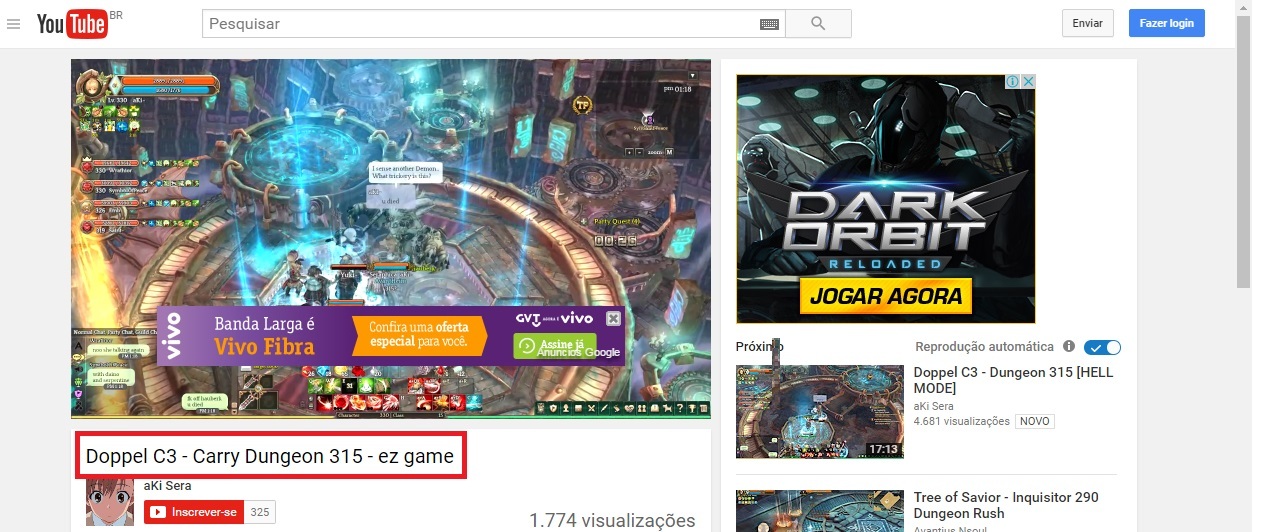Image resolution: width=1280 pixels, height=532 pixels.
Task: Click the Fazer login button
Action: (x=1166, y=24)
